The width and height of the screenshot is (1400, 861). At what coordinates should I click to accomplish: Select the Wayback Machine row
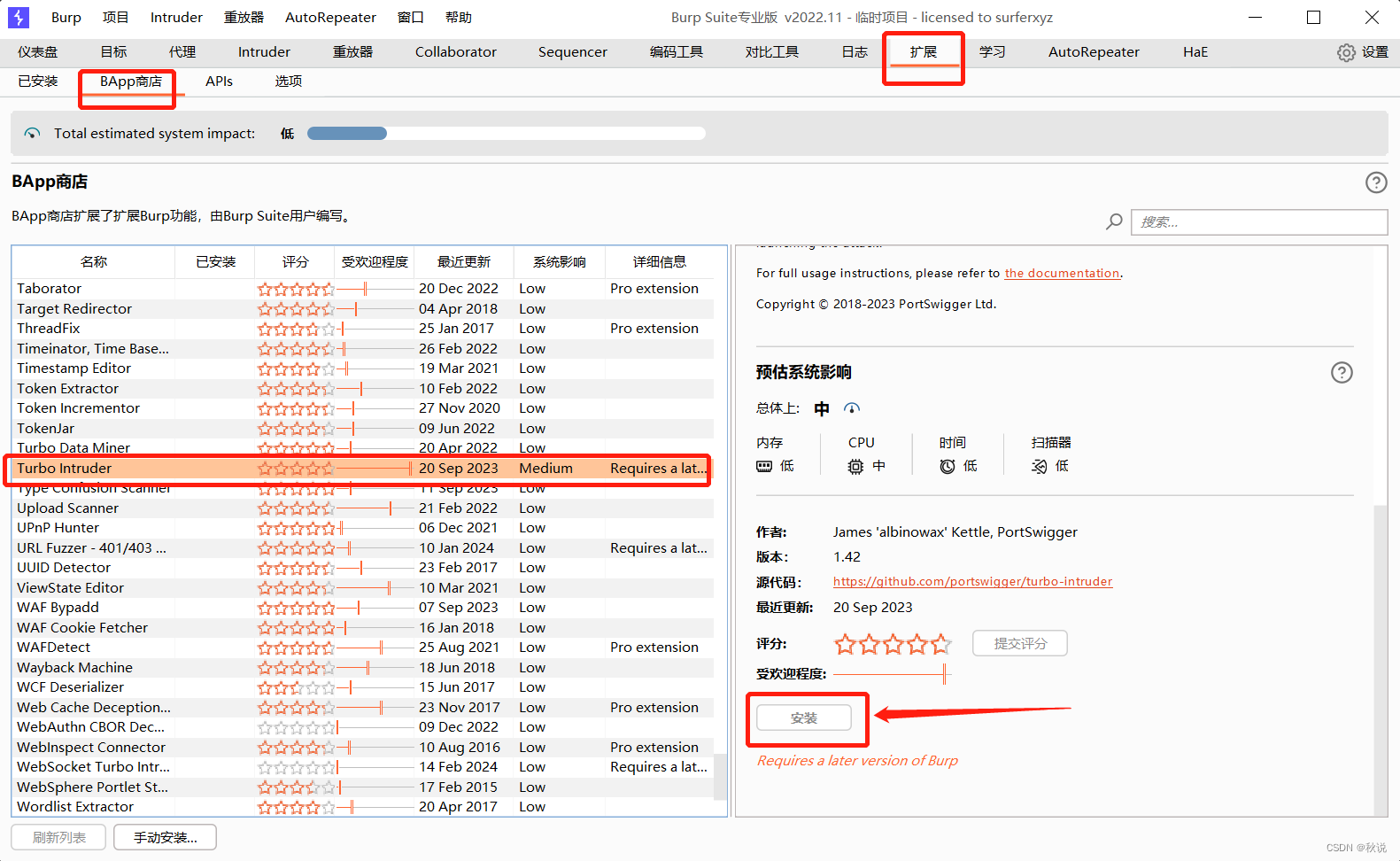pos(363,667)
